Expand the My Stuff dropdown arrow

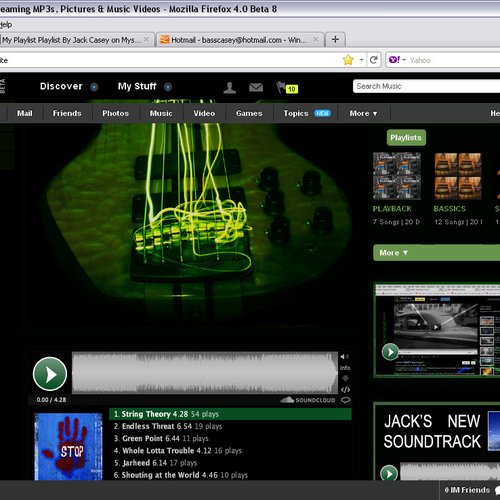tap(168, 87)
